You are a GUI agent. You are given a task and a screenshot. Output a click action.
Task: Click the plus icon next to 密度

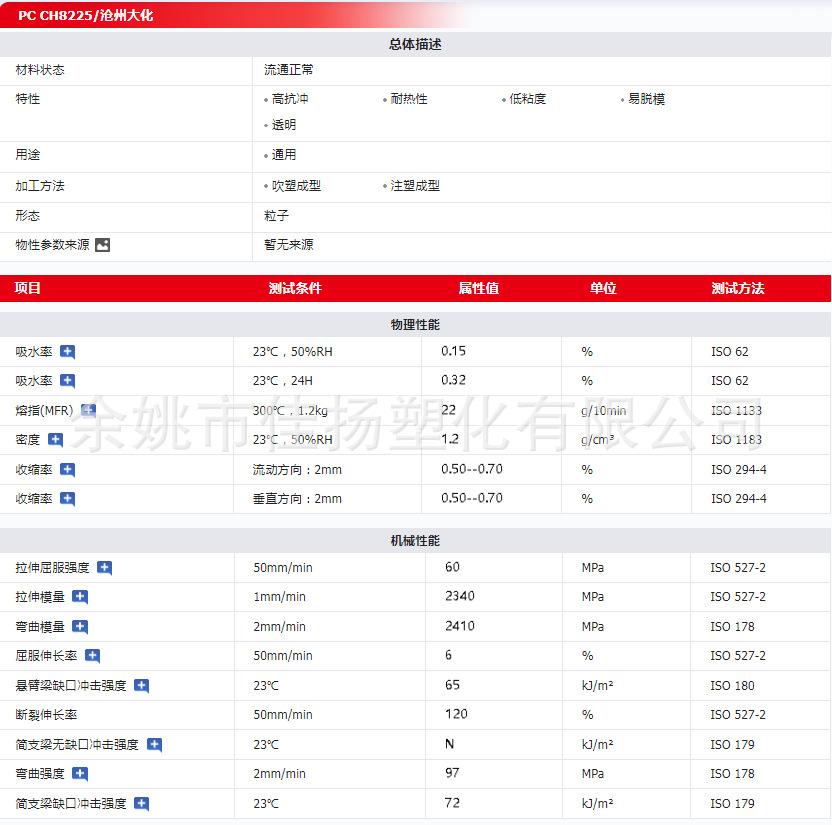point(55,439)
